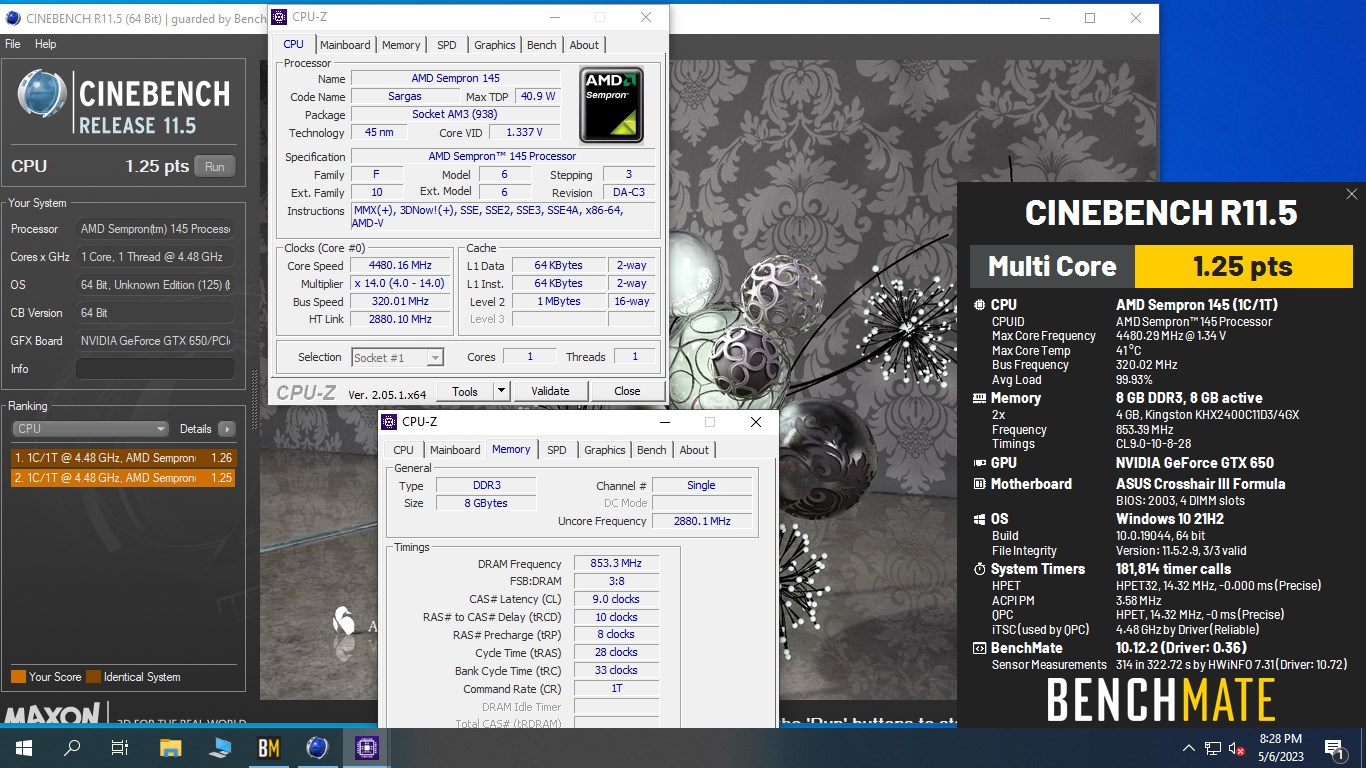1366x768 pixels.
Task: Open Mainboard tab in lower CPU-Z
Action: 455,450
